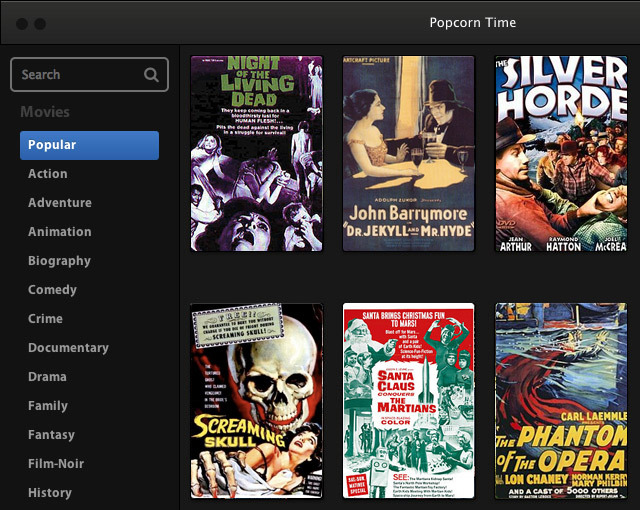Click the first dark window control button

22,24
